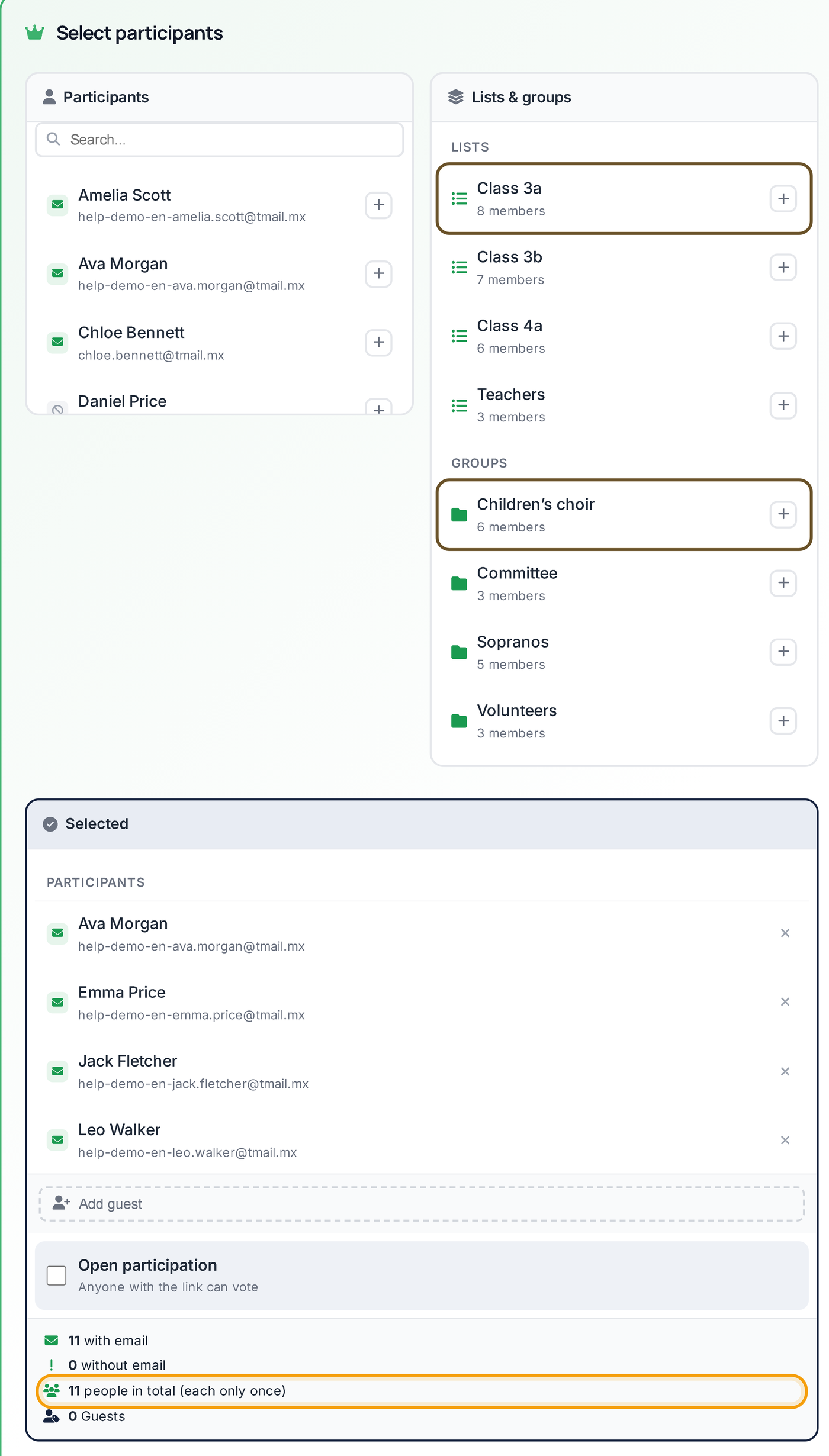Remove Leo Walker from Selected

point(785,1140)
